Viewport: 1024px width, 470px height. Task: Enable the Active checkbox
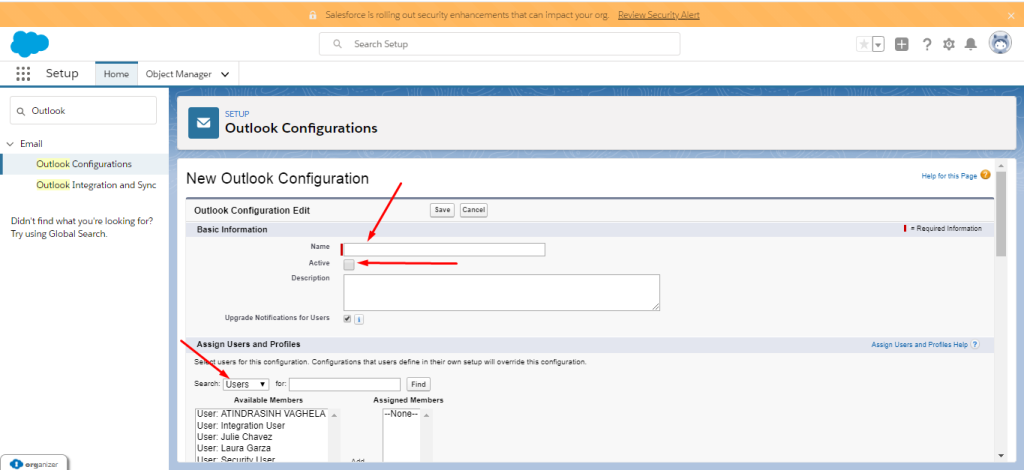349,264
